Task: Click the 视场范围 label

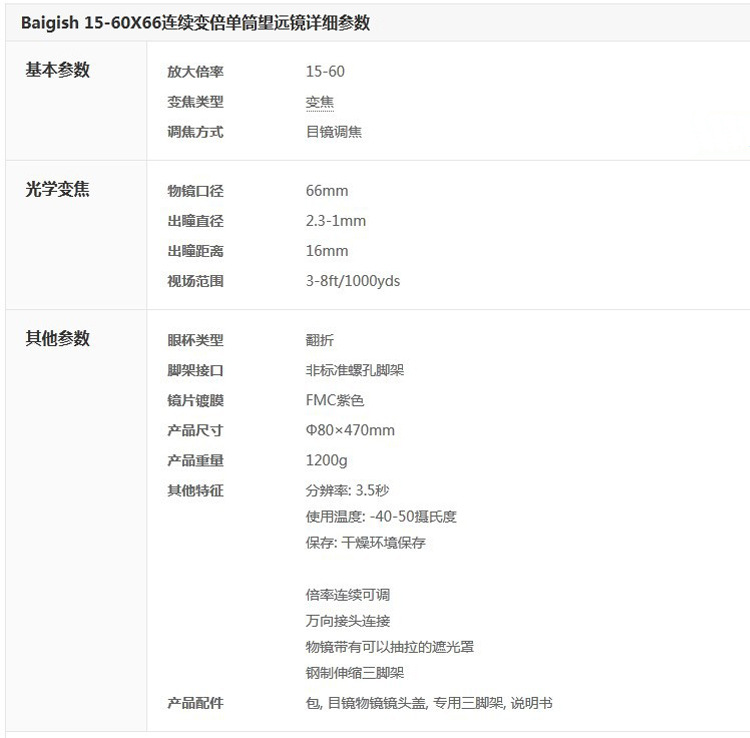Action: (x=195, y=281)
